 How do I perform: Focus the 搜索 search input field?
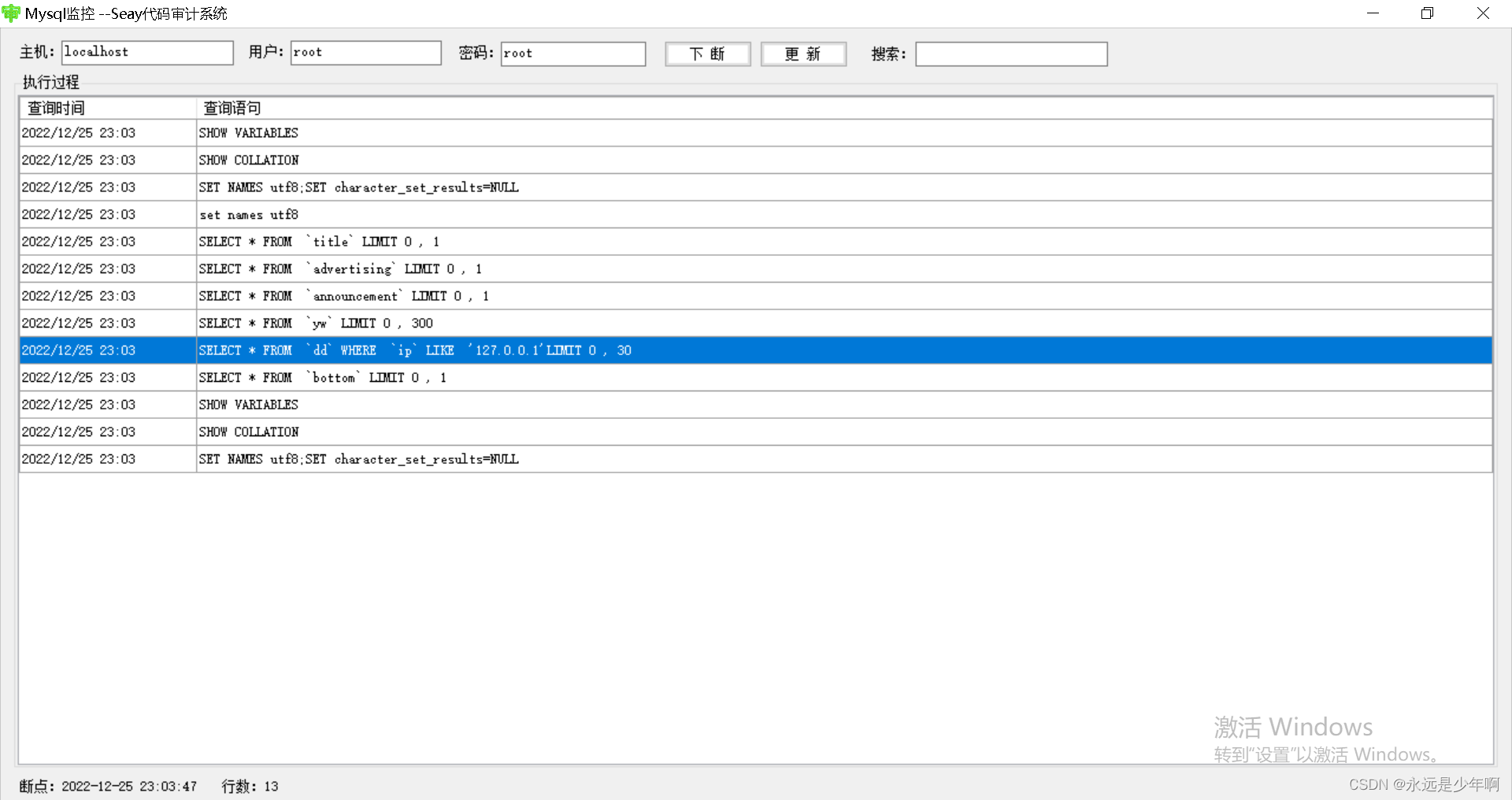1011,54
